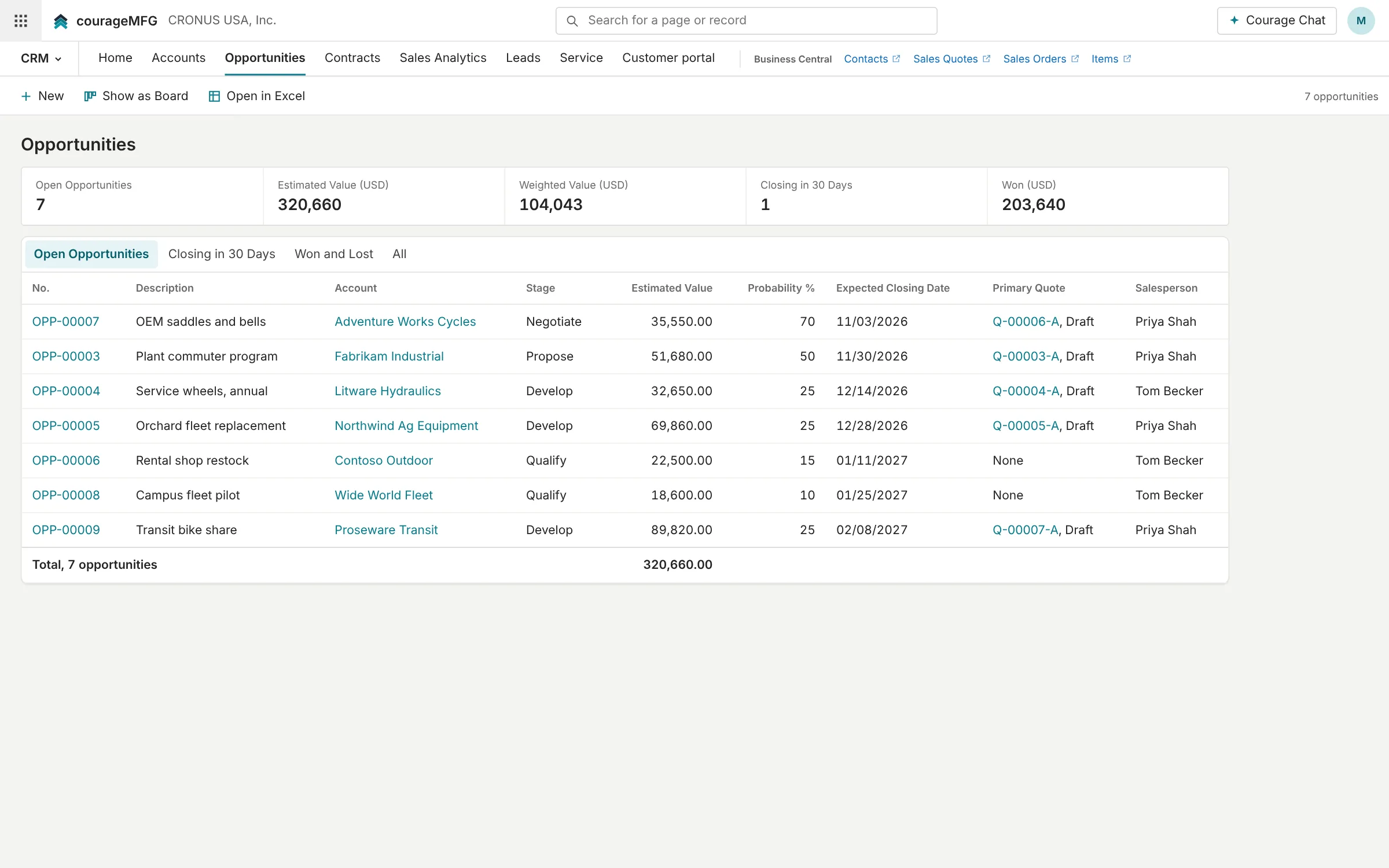Open the Leads menu item

coord(523,58)
